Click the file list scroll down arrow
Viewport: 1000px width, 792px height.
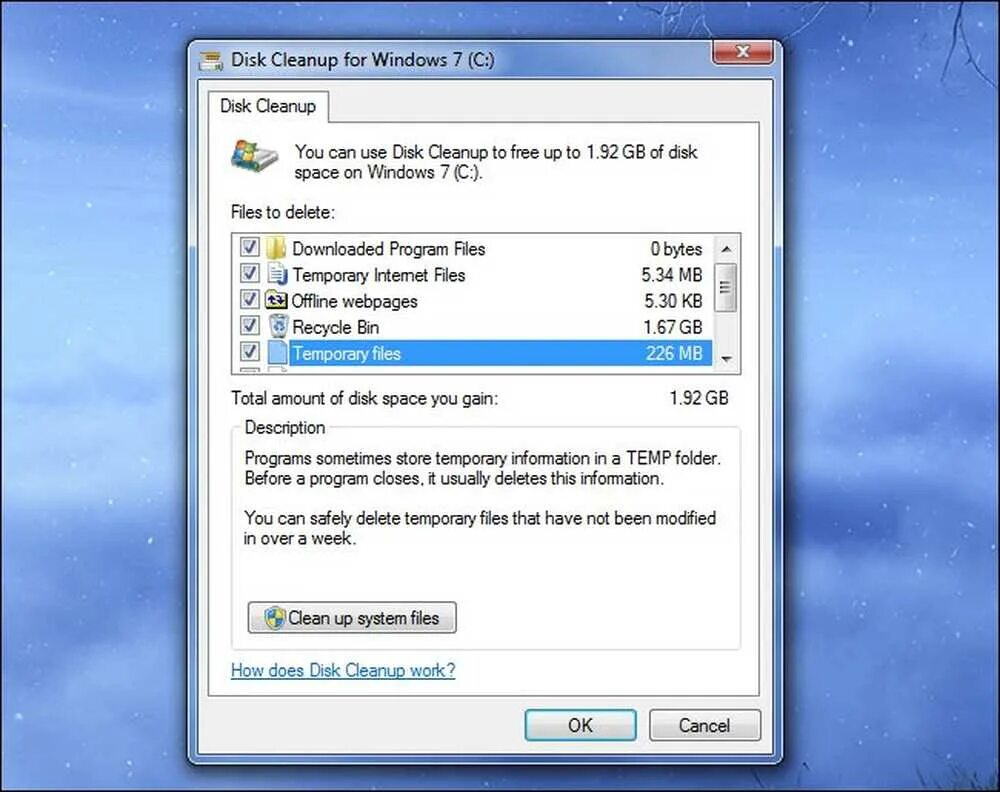pos(726,359)
